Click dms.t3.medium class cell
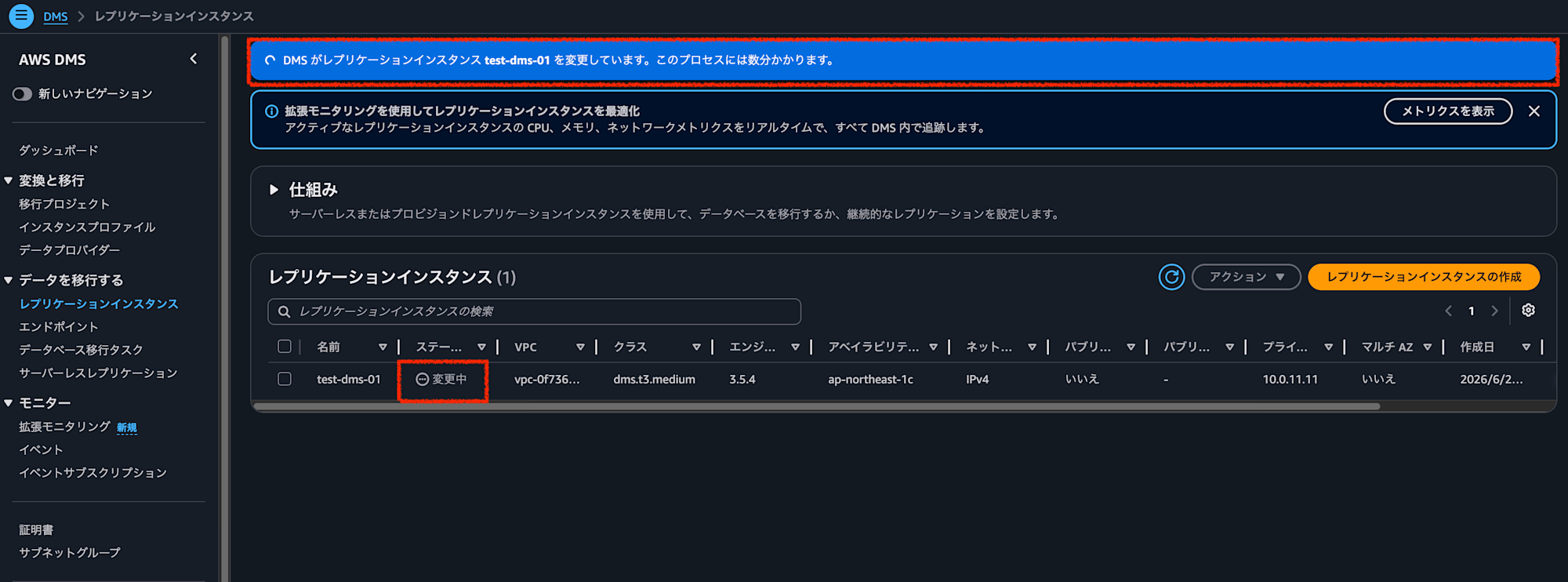The image size is (1568, 582). (x=654, y=380)
